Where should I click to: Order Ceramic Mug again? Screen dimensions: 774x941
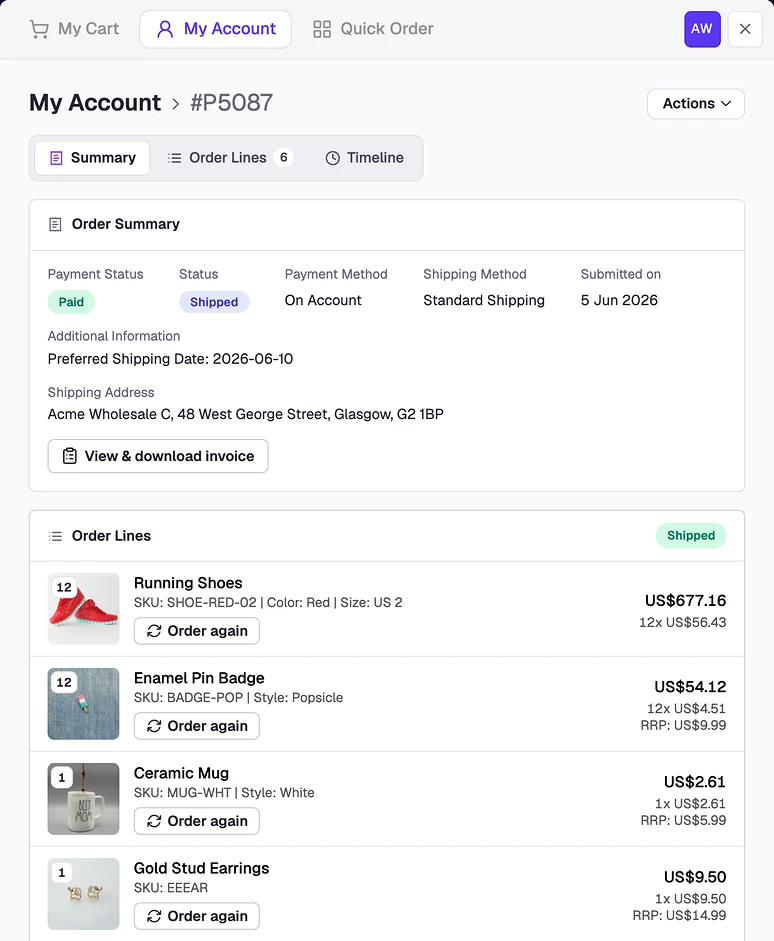(x=197, y=821)
